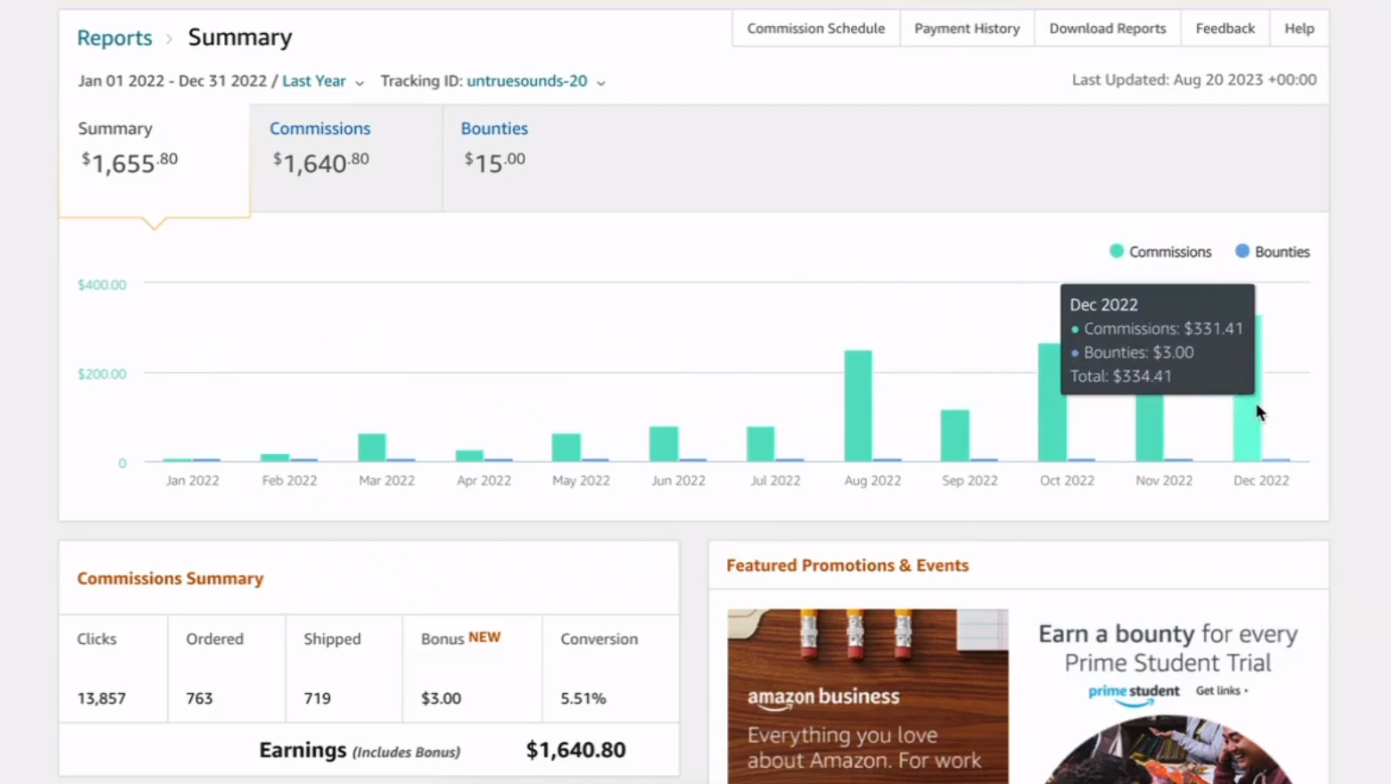Click the May 2022 commissions bar
Viewport: 1391px width, 784px height.
(566, 447)
